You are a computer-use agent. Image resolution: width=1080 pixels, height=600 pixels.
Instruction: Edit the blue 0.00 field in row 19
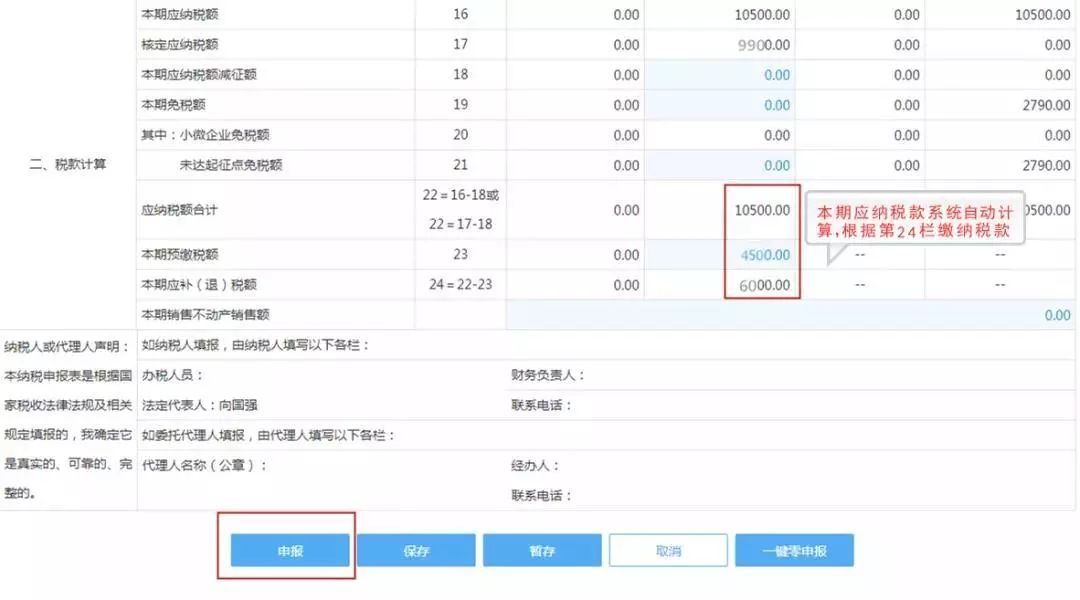[720, 105]
